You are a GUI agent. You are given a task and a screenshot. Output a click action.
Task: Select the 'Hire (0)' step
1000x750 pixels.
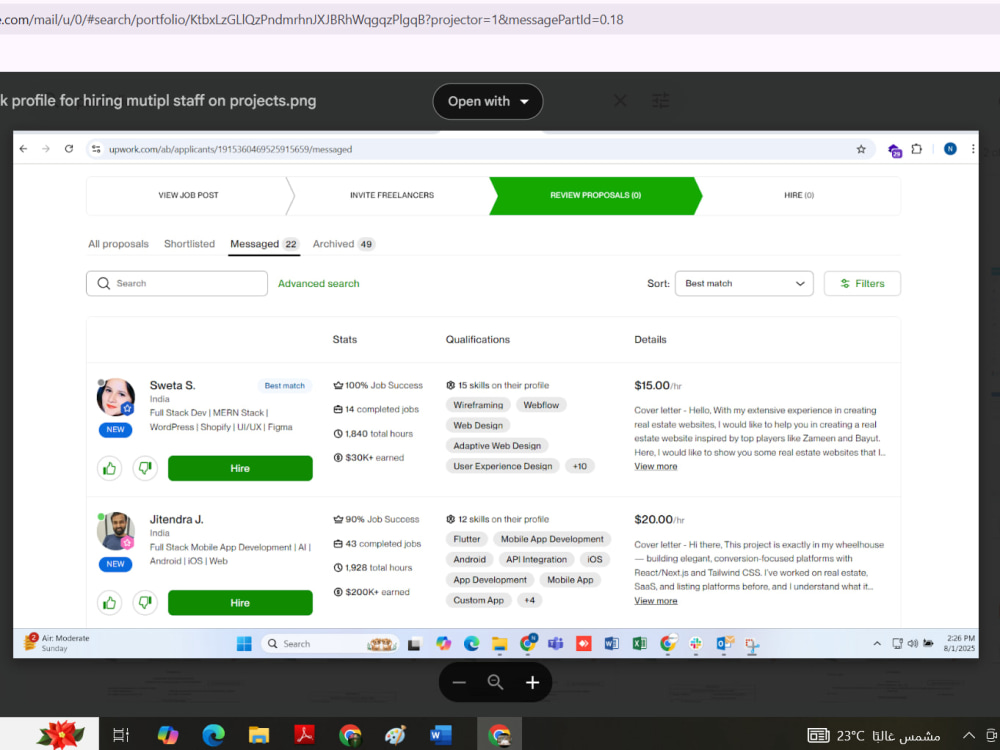(x=799, y=195)
